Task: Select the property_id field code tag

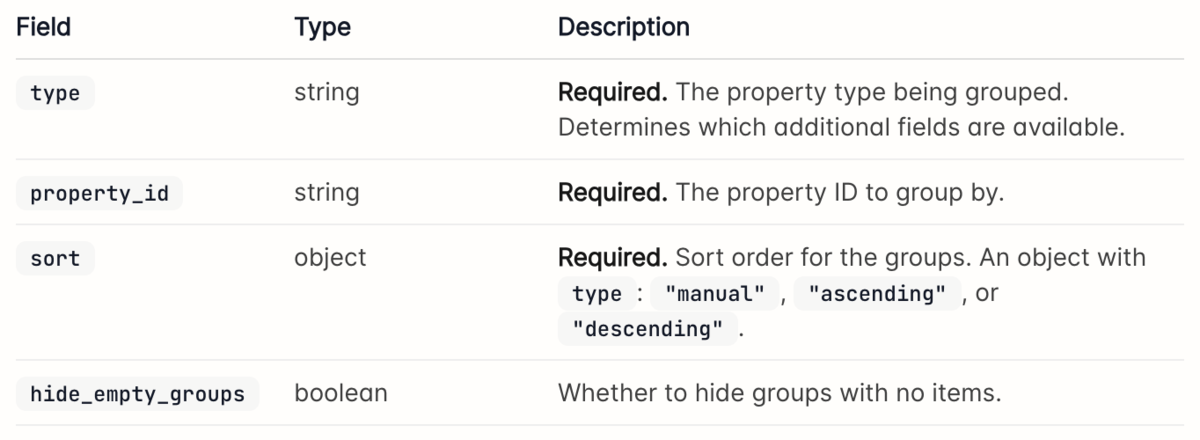Action: (99, 193)
